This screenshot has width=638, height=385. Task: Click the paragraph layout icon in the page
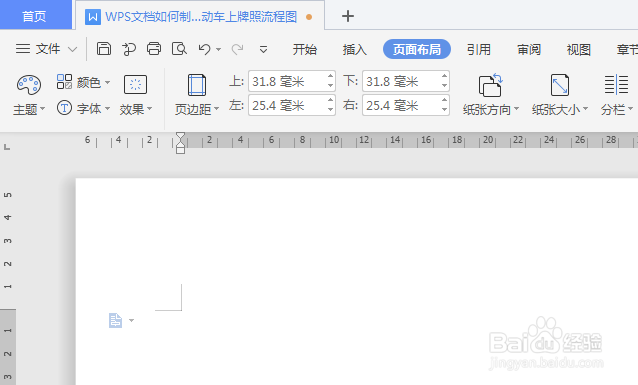coord(115,320)
